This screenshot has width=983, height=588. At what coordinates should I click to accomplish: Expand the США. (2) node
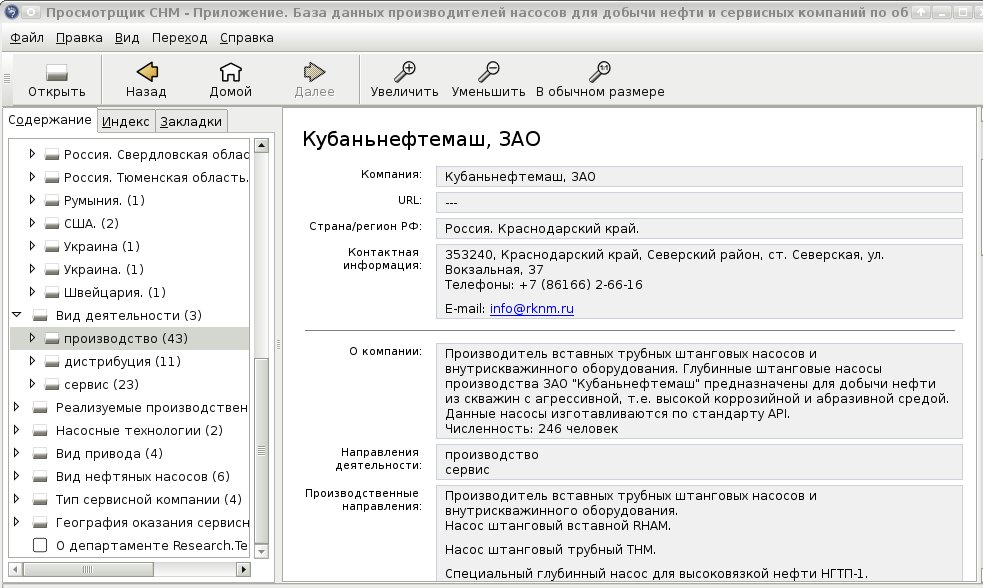32,223
